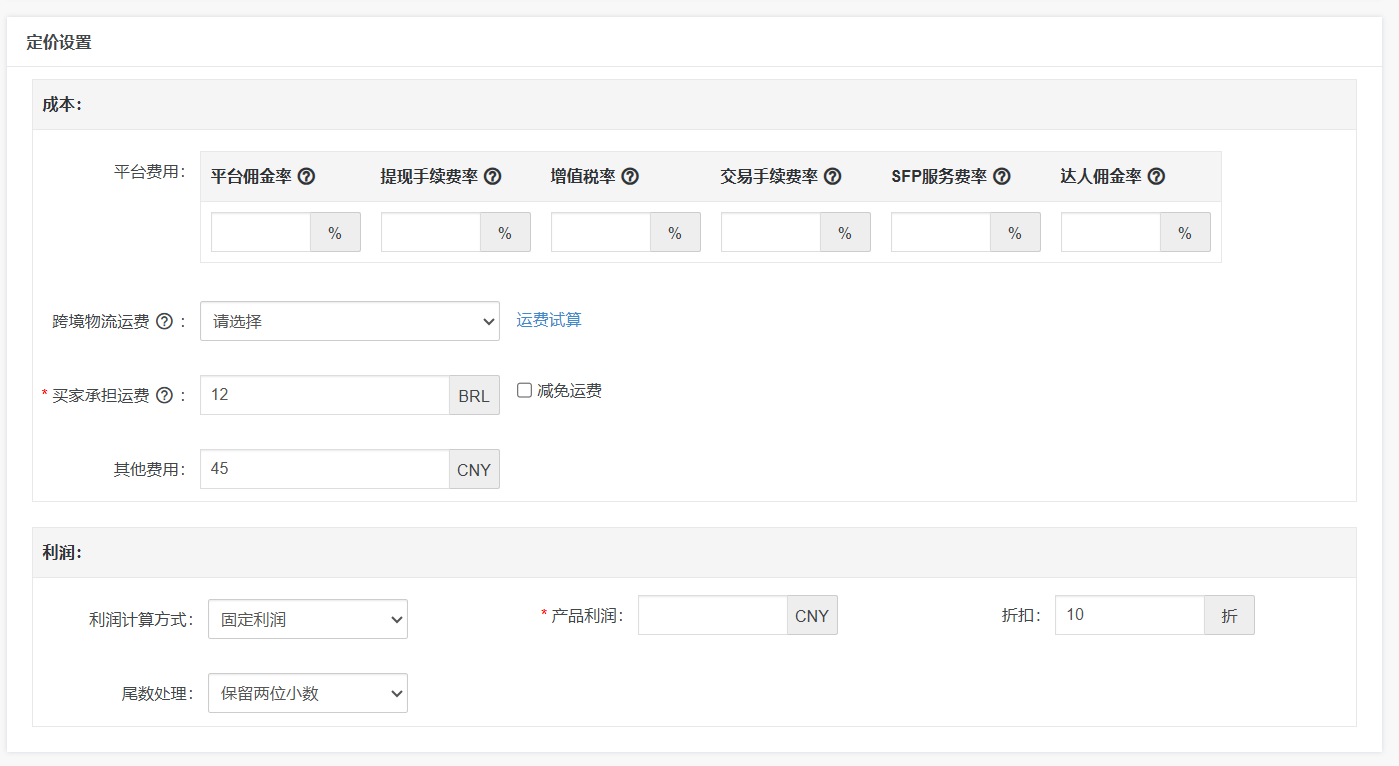Click the 其他费用 field showing 45
Screen dimensions: 1399x766
(325, 469)
